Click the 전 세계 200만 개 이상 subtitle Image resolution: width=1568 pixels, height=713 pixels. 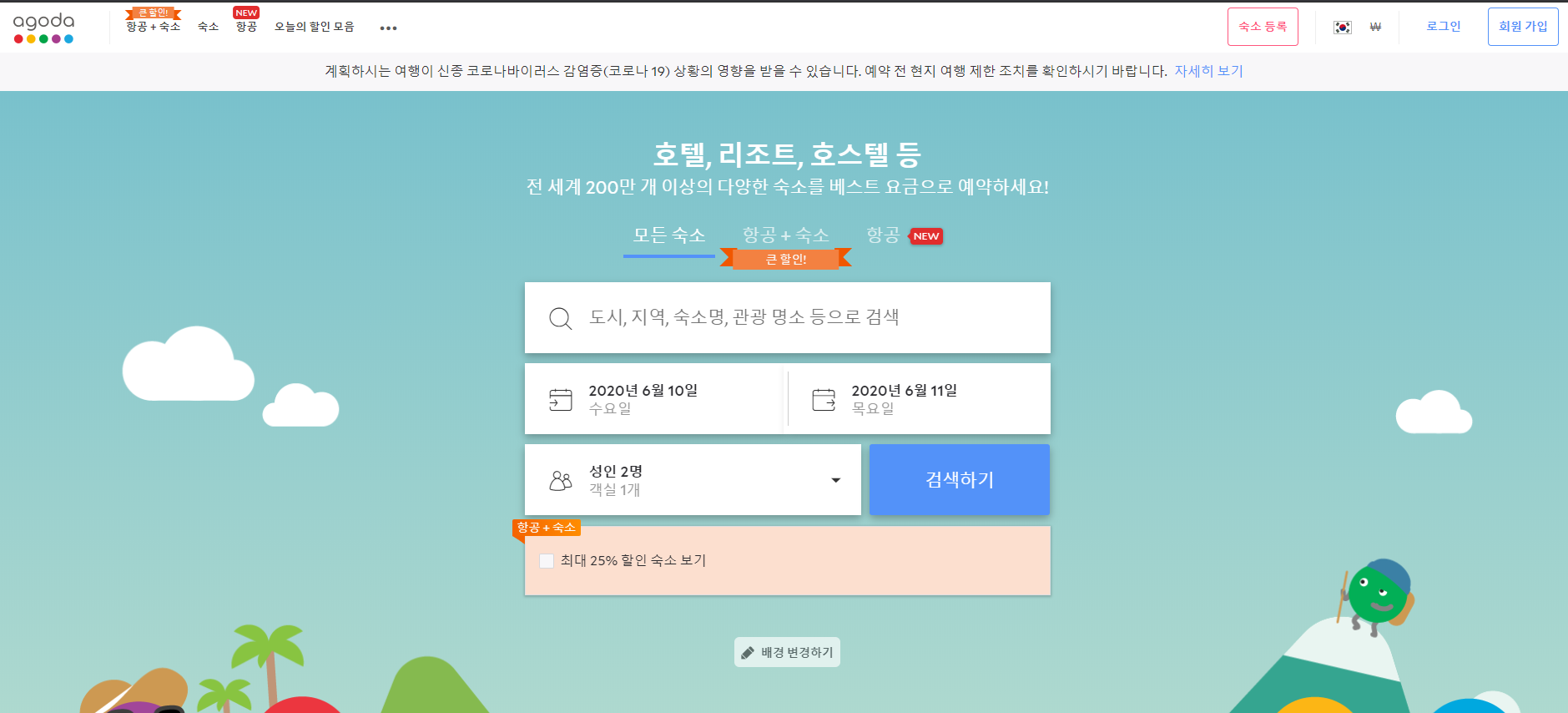(x=787, y=187)
